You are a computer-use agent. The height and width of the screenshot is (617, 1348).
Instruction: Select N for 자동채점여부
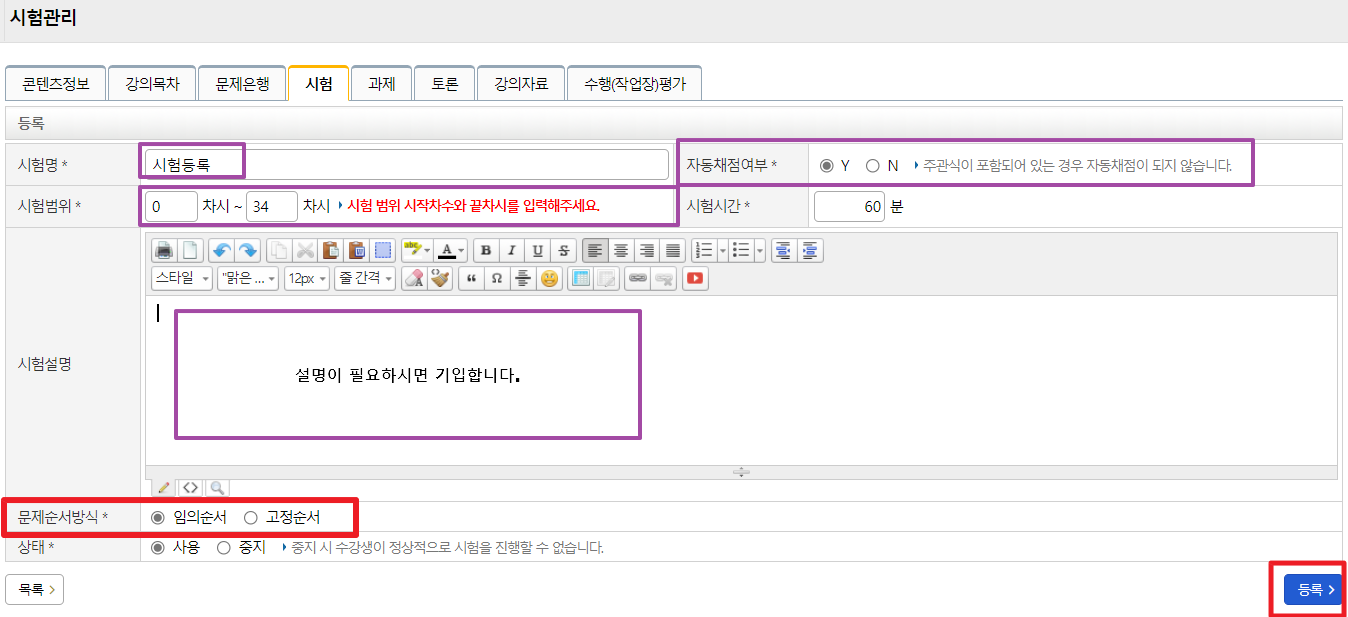[873, 165]
